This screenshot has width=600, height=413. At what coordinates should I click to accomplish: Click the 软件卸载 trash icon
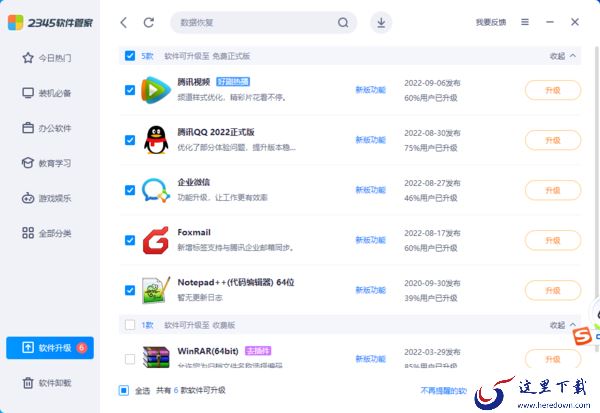[28, 383]
